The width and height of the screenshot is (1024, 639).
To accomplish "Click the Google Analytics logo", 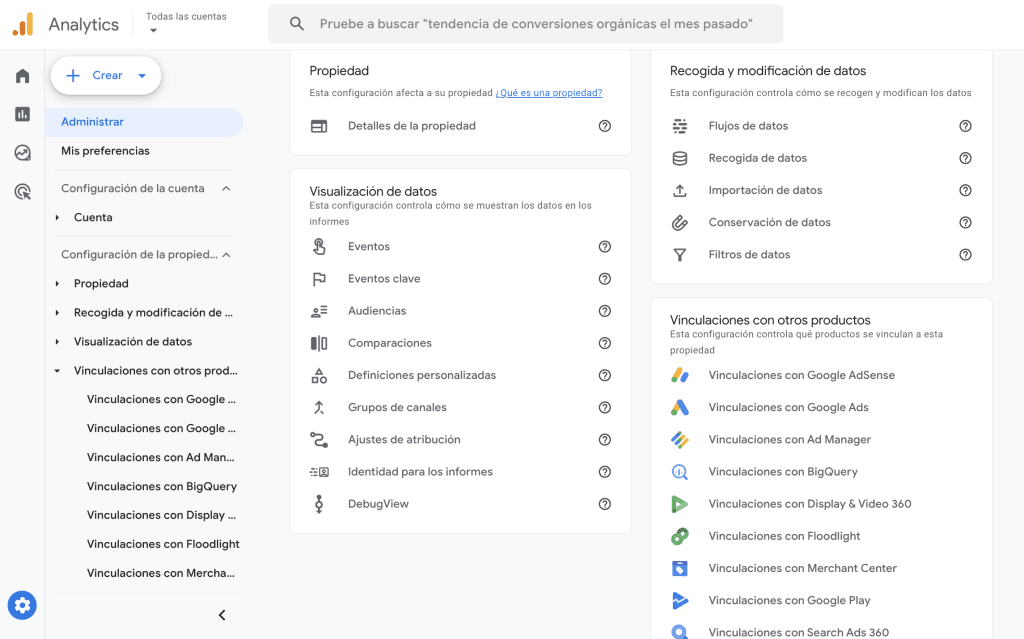I will coord(23,25).
